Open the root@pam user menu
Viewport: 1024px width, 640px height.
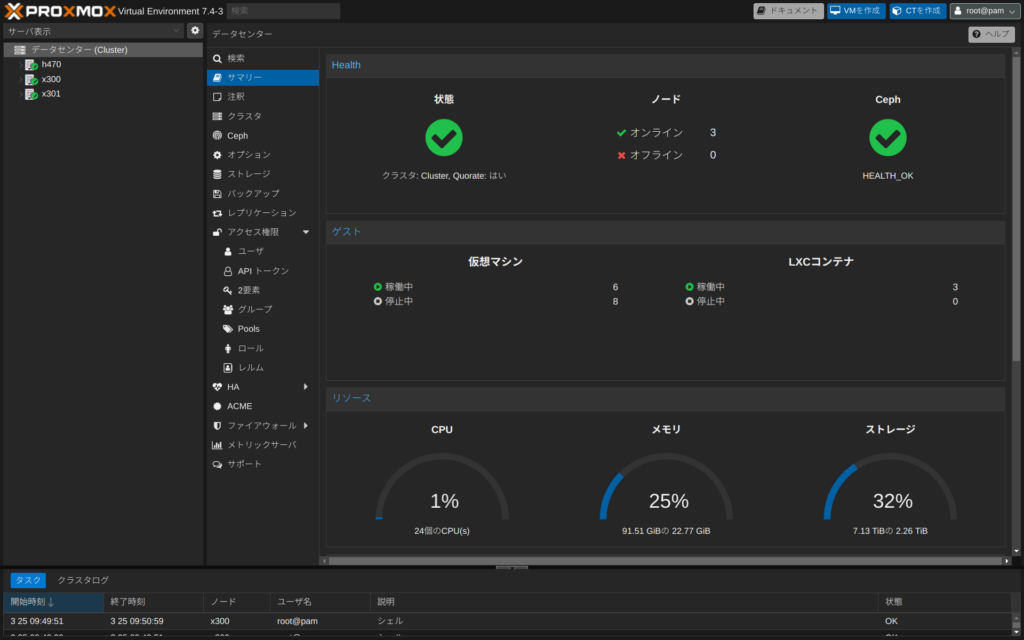point(984,11)
